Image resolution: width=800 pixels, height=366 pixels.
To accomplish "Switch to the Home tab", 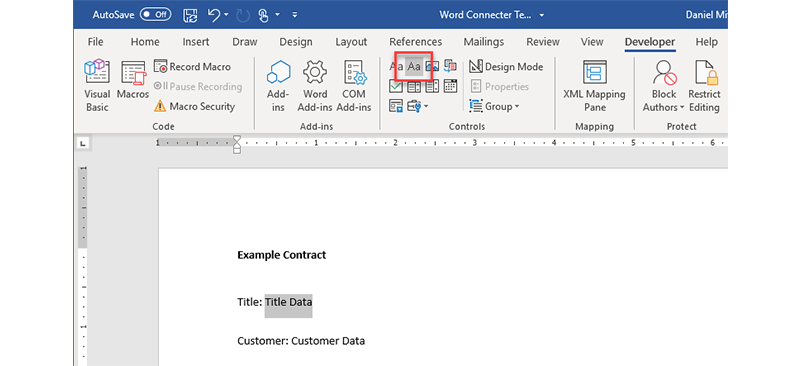I will point(145,42).
